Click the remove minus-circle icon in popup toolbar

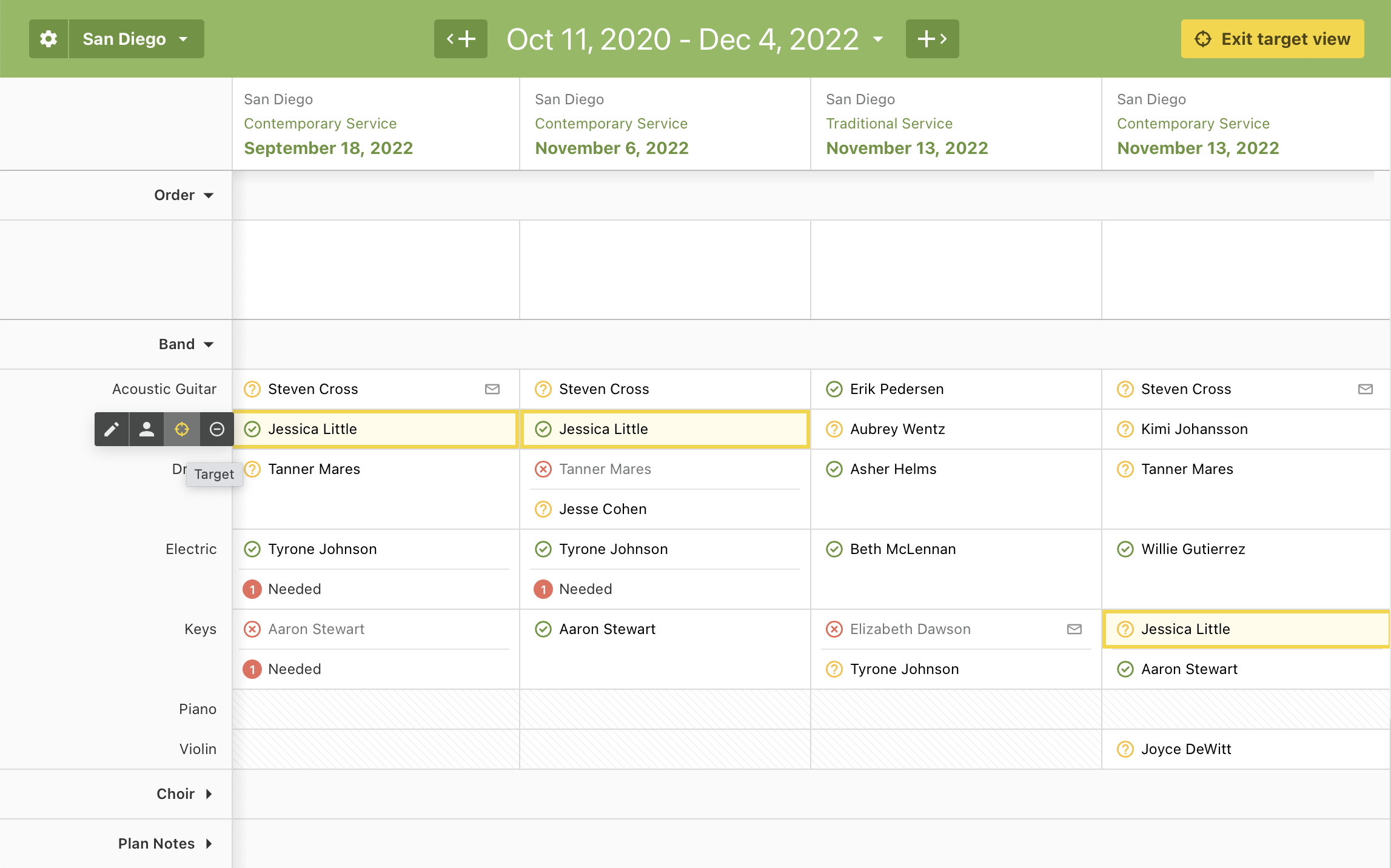pos(217,429)
